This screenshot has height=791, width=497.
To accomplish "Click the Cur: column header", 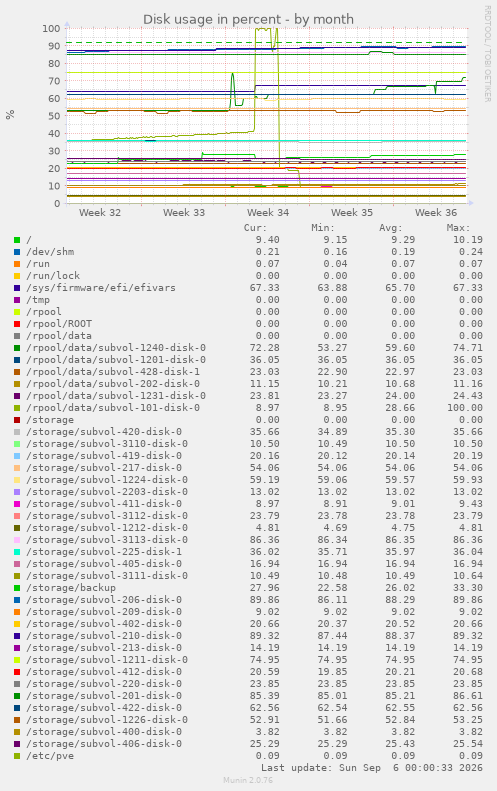I will (x=255, y=228).
